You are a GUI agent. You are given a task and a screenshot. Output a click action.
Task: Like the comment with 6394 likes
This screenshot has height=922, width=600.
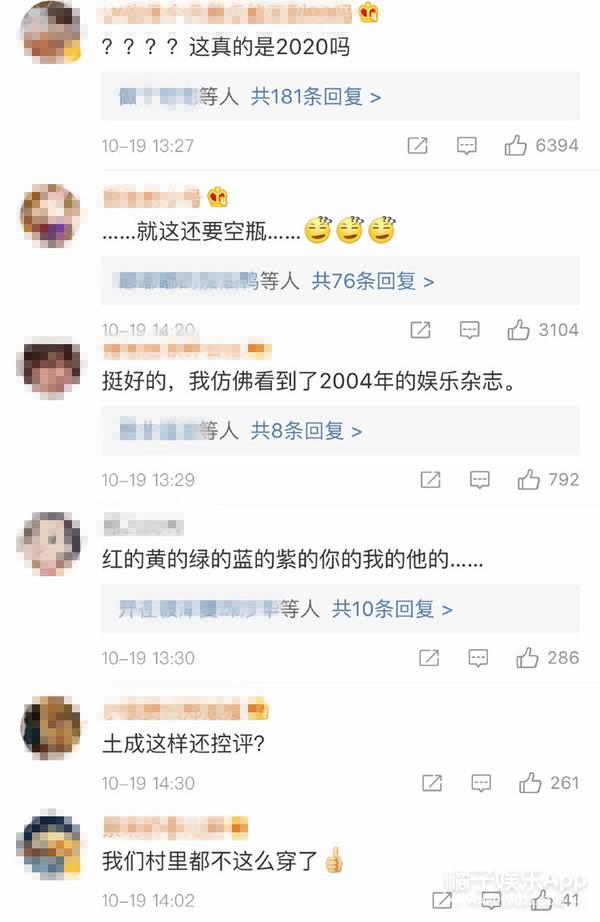(x=515, y=145)
